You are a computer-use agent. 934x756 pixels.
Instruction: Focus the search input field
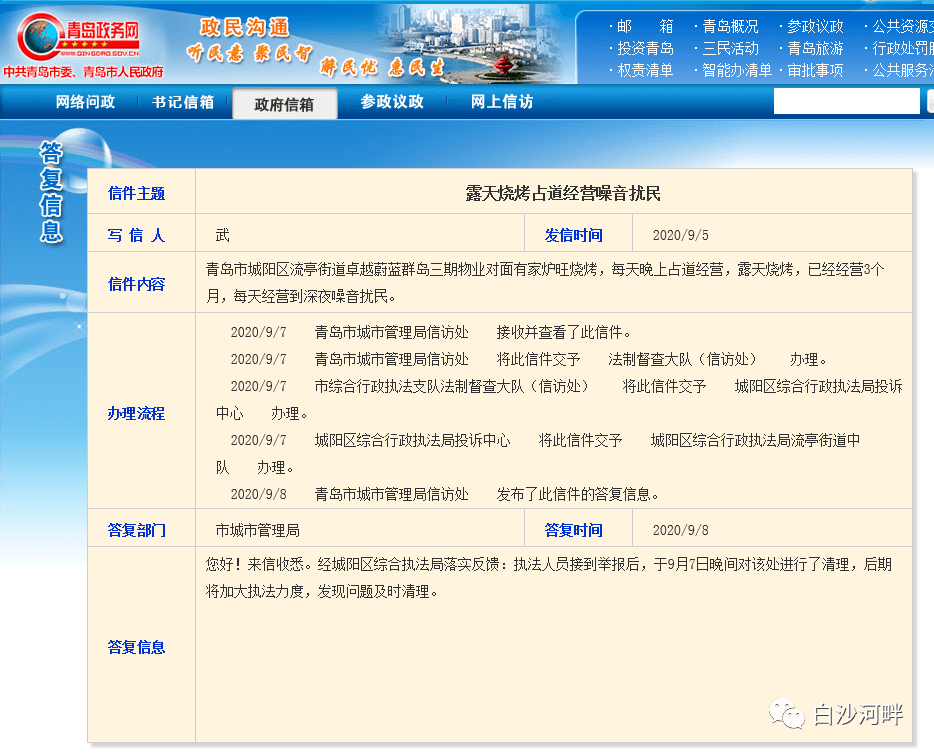846,101
